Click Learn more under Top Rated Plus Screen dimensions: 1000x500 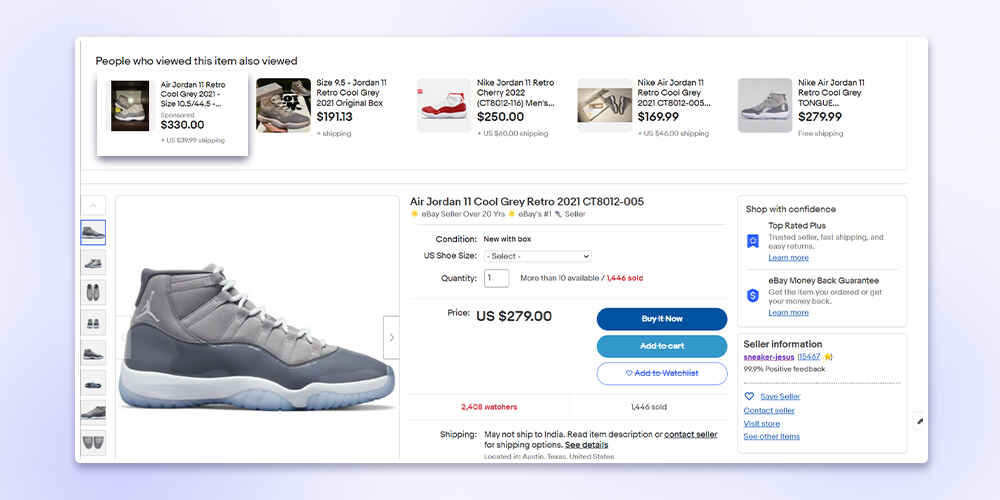click(788, 258)
